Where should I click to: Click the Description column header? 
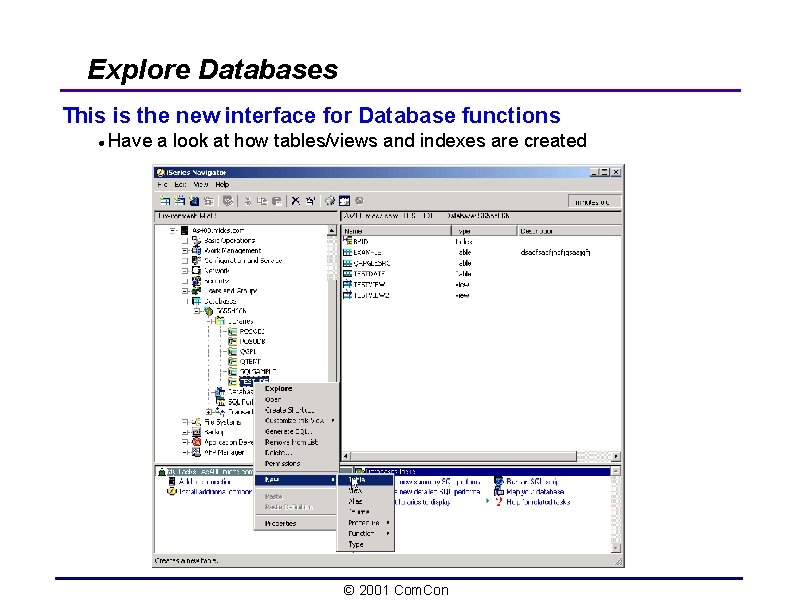tap(570, 231)
